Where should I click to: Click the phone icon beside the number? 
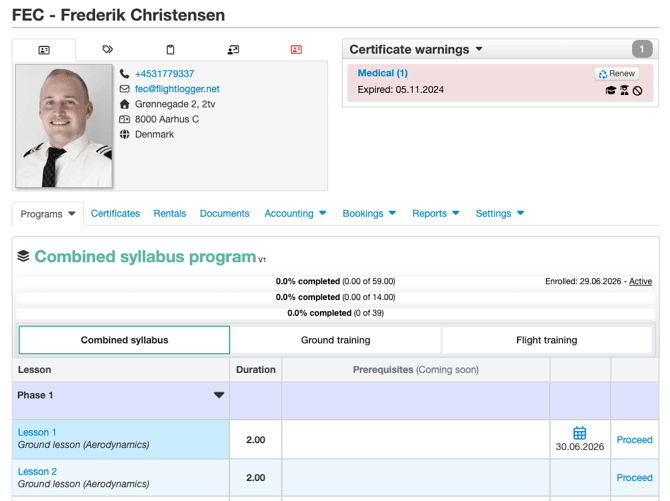[x=124, y=74]
